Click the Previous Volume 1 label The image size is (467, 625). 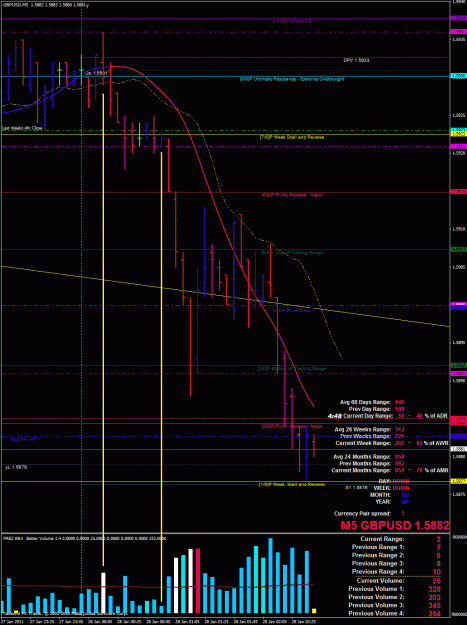tap(377, 589)
